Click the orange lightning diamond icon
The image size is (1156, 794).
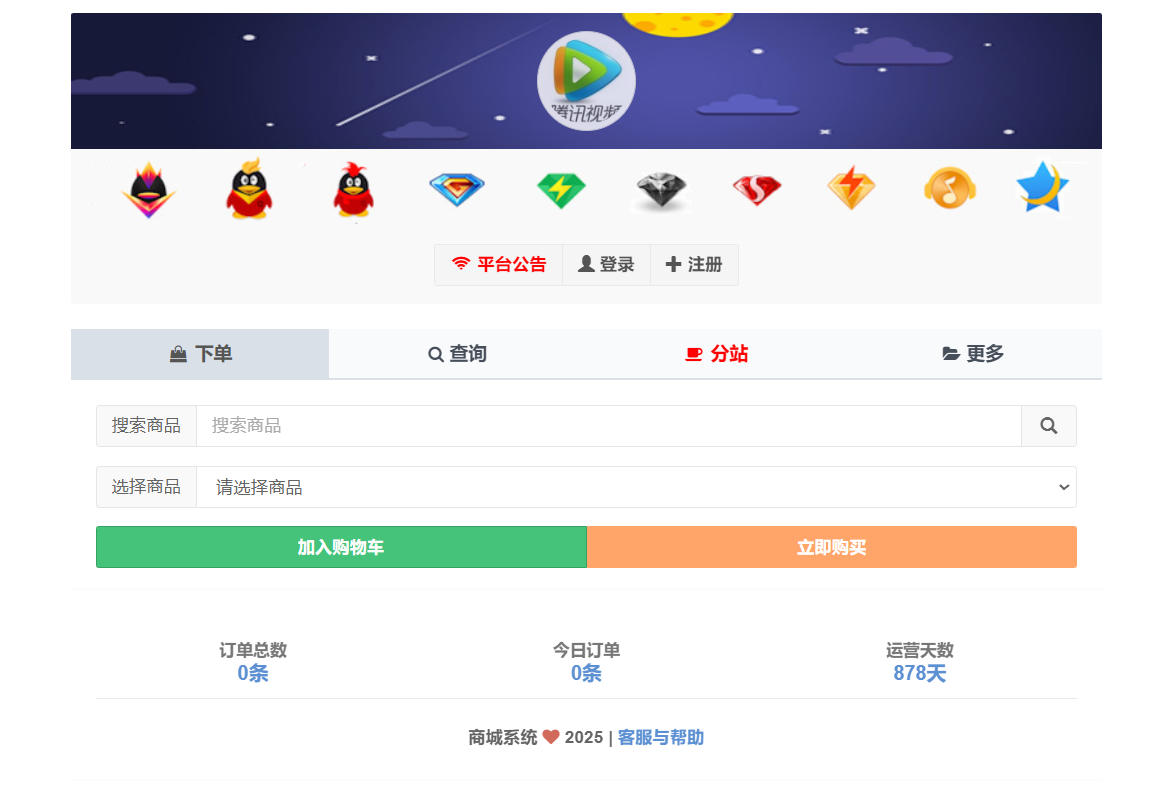tap(852, 188)
